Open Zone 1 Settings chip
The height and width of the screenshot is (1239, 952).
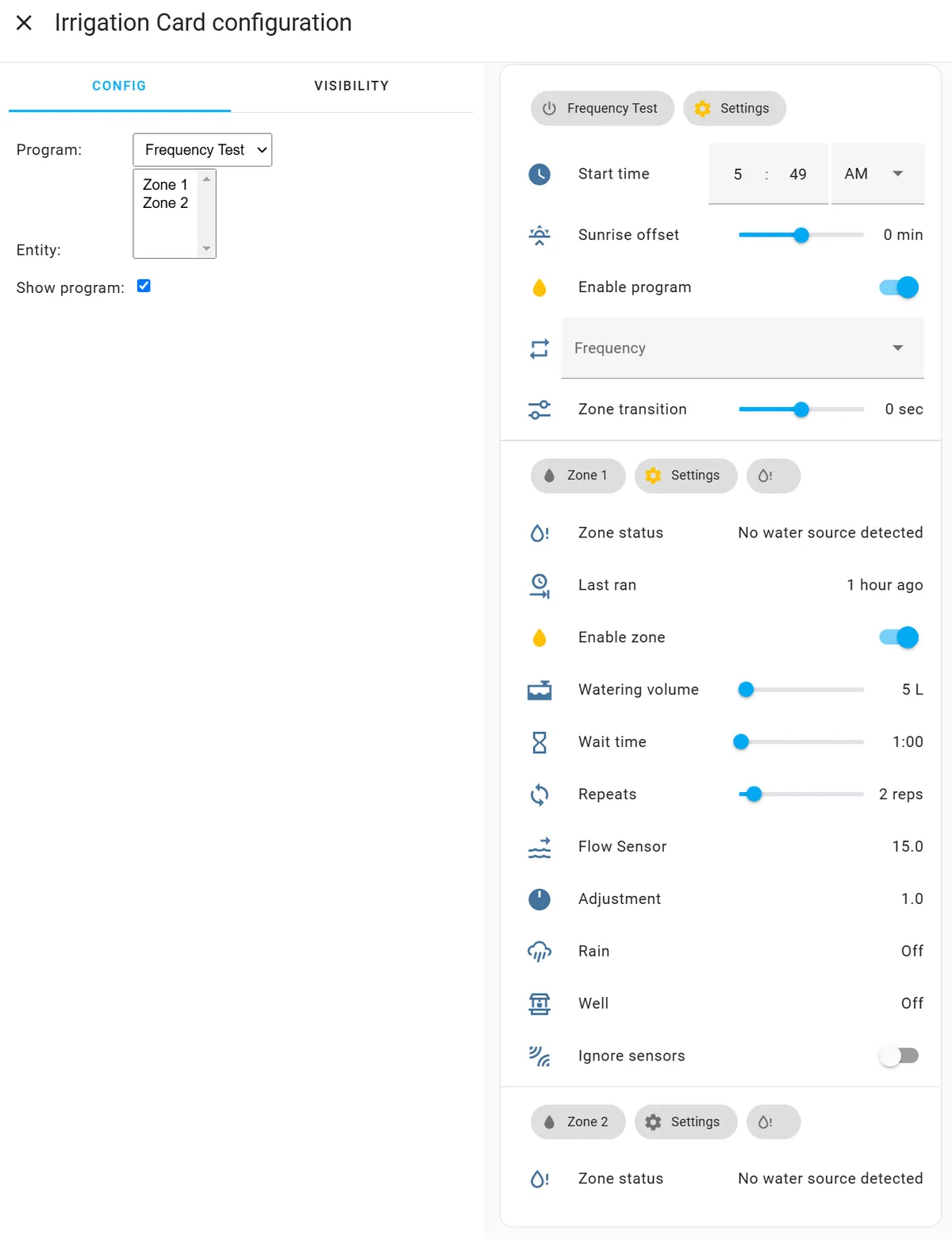[x=685, y=476]
